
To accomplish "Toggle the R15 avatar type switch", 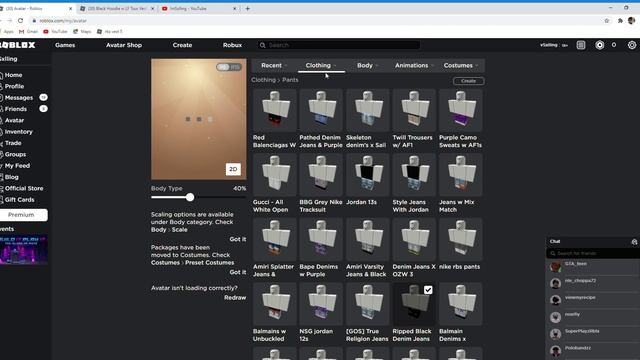I will tap(229, 67).
